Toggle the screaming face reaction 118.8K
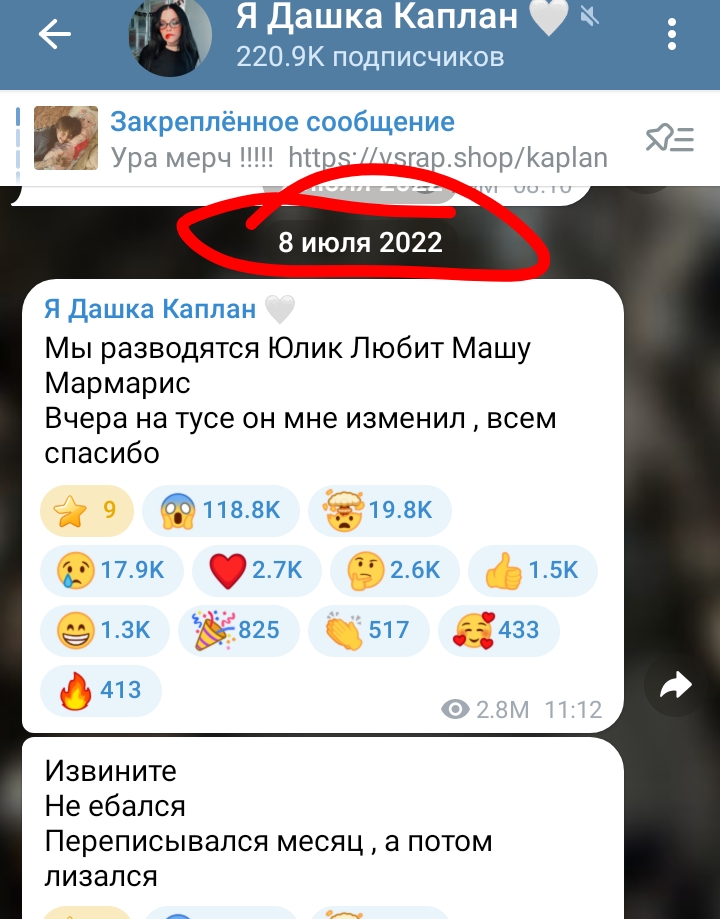This screenshot has height=919, width=720. (220, 510)
